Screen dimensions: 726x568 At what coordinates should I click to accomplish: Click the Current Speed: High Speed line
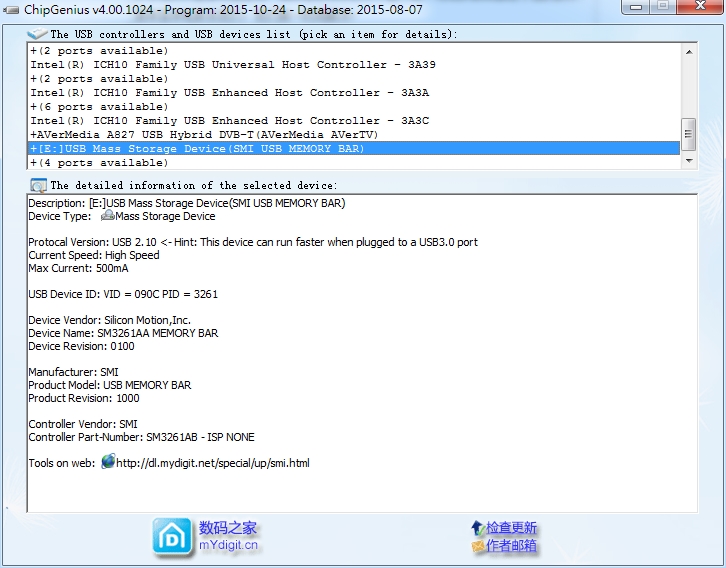[x=94, y=255]
